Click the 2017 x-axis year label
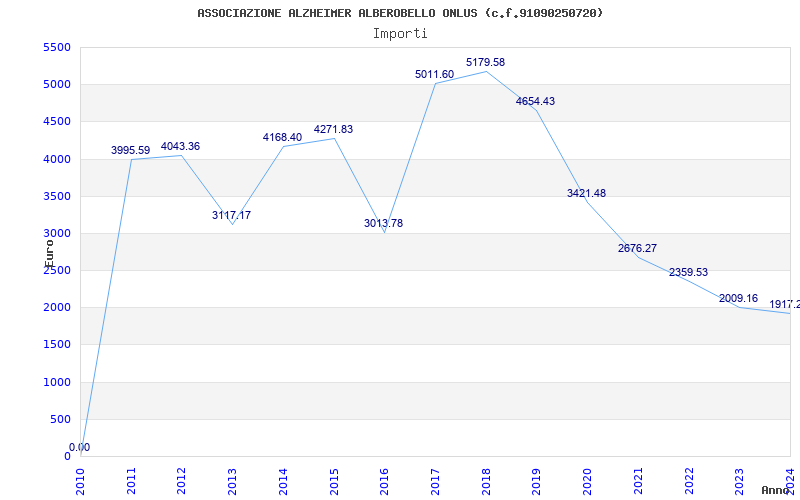Viewport: 800px width, 500px height. coord(435,481)
